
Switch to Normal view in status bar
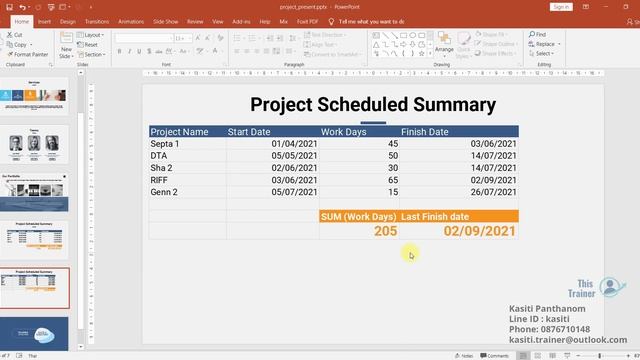(x=523, y=356)
